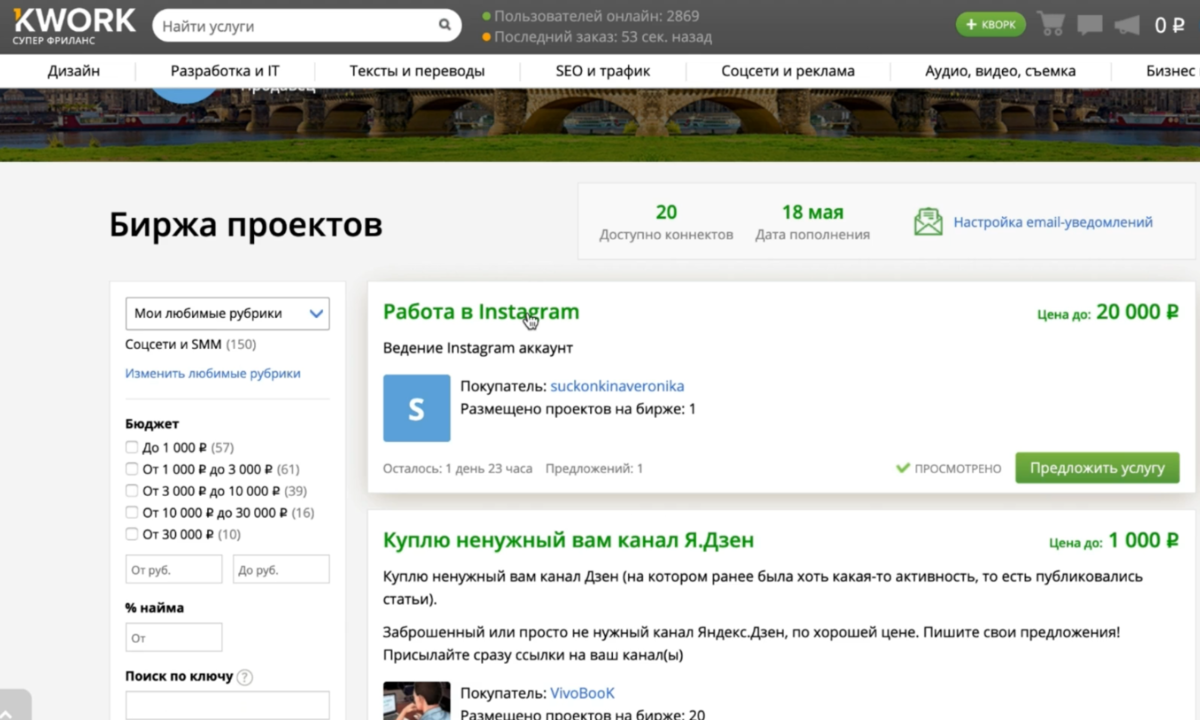This screenshot has width=1200, height=720.
Task: Open the messages chat bubble icon
Action: click(1090, 25)
